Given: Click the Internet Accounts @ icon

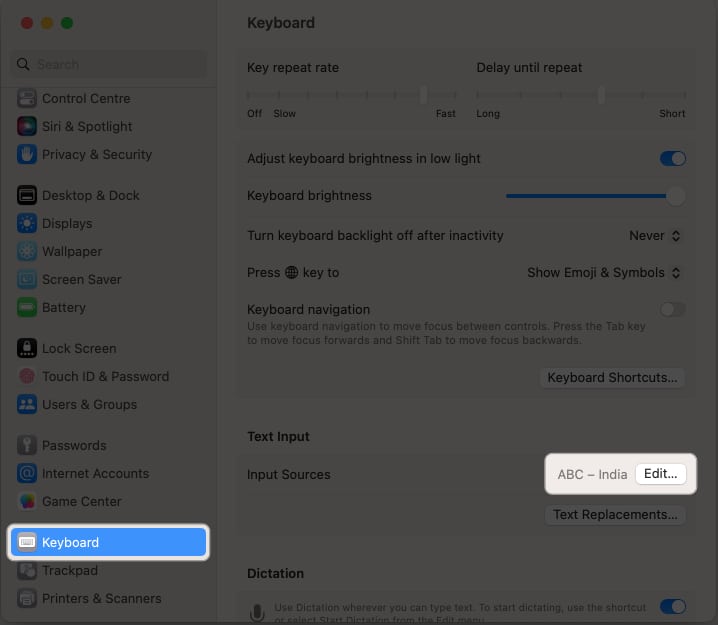Looking at the screenshot, I should click(27, 473).
